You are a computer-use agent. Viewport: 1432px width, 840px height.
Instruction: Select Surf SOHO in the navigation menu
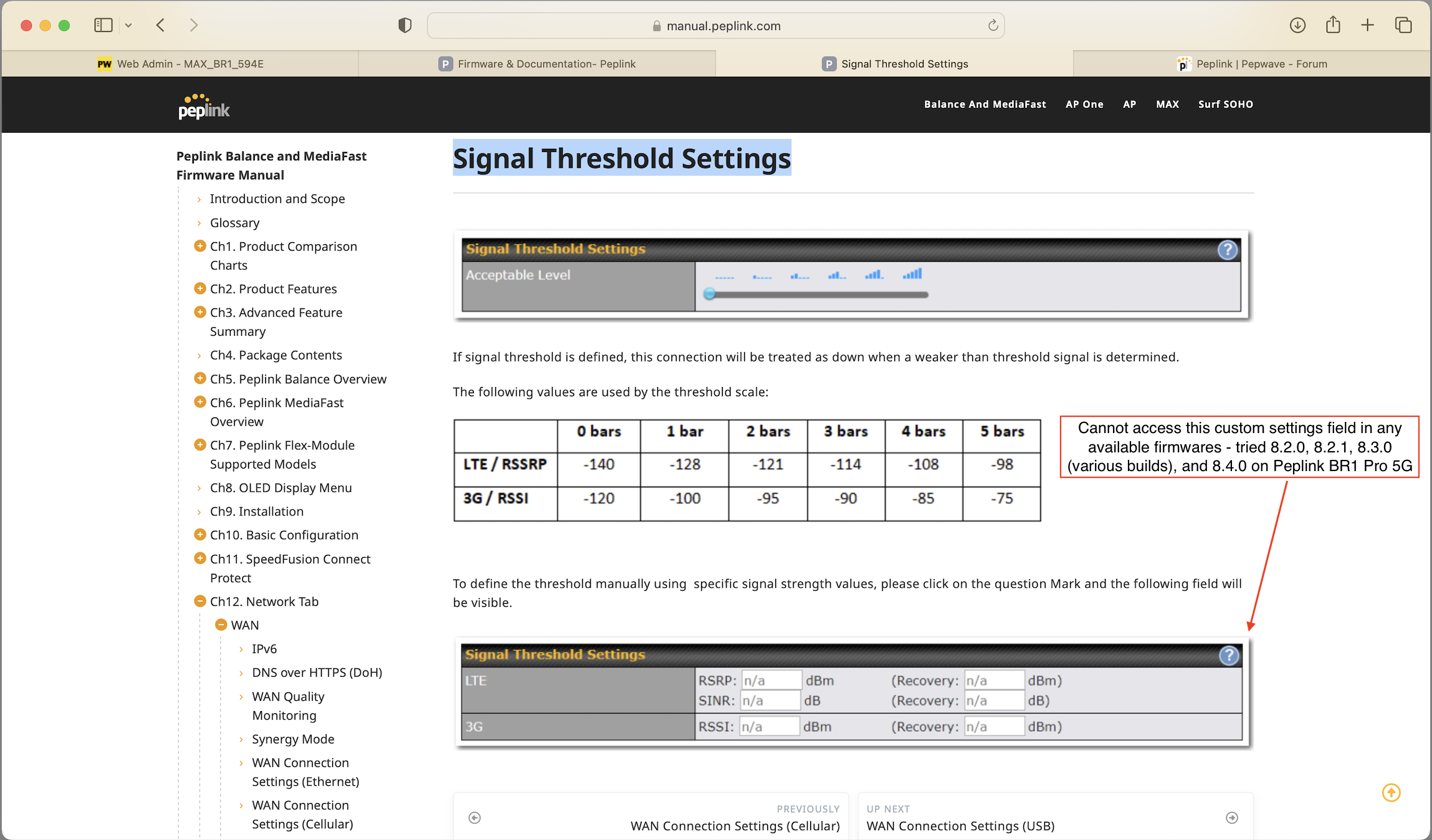pos(1225,104)
